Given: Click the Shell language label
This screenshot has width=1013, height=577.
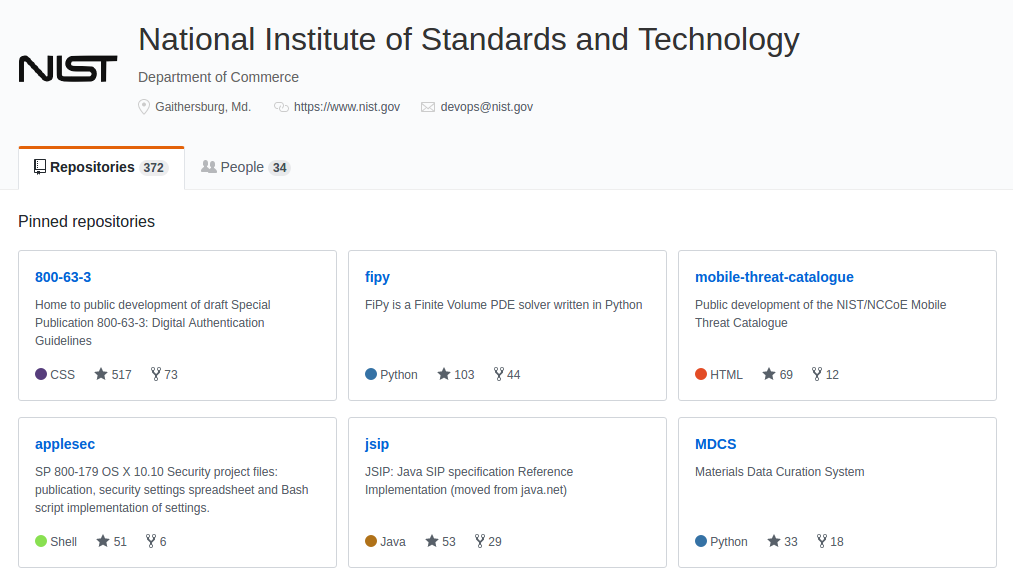Looking at the screenshot, I should pyautogui.click(x=63, y=541).
